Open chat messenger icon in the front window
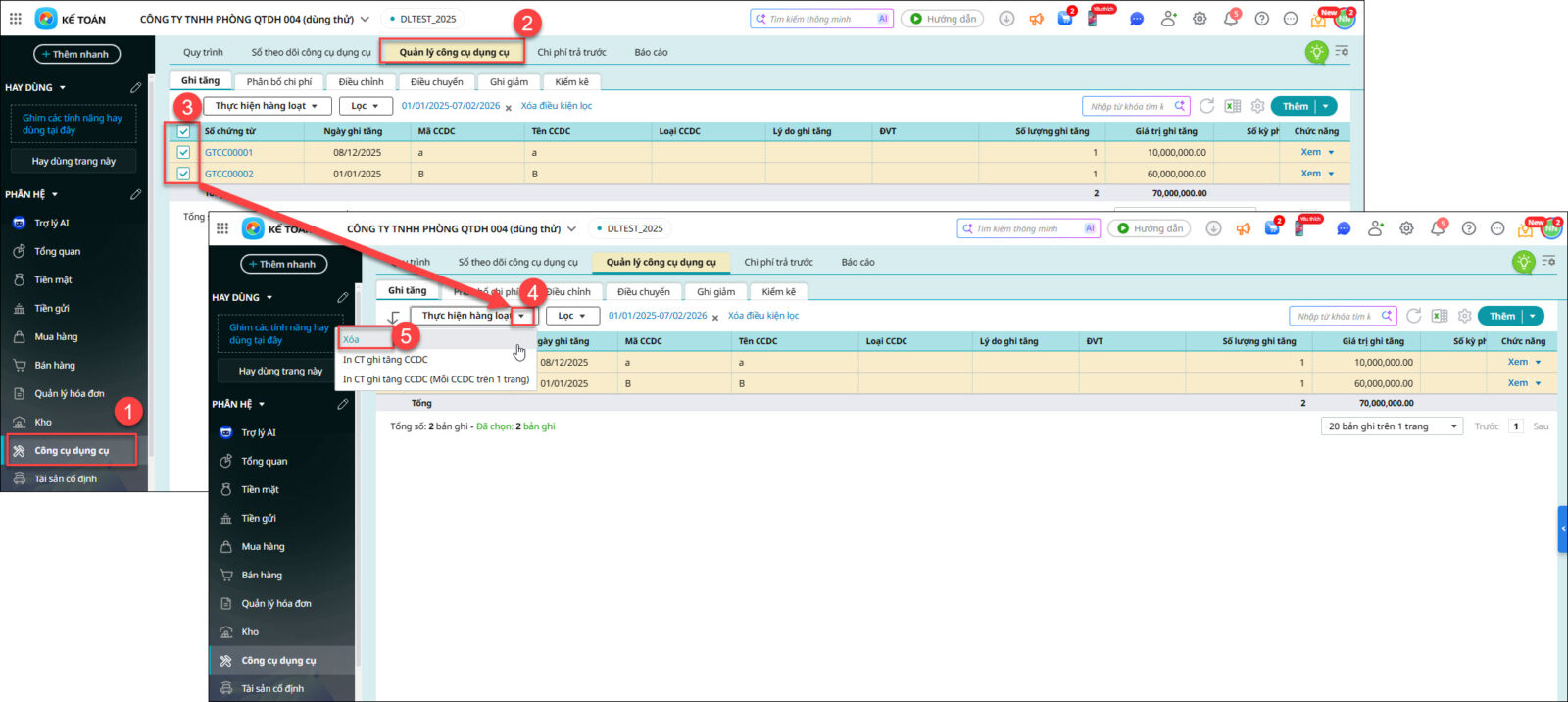 pos(1344,228)
